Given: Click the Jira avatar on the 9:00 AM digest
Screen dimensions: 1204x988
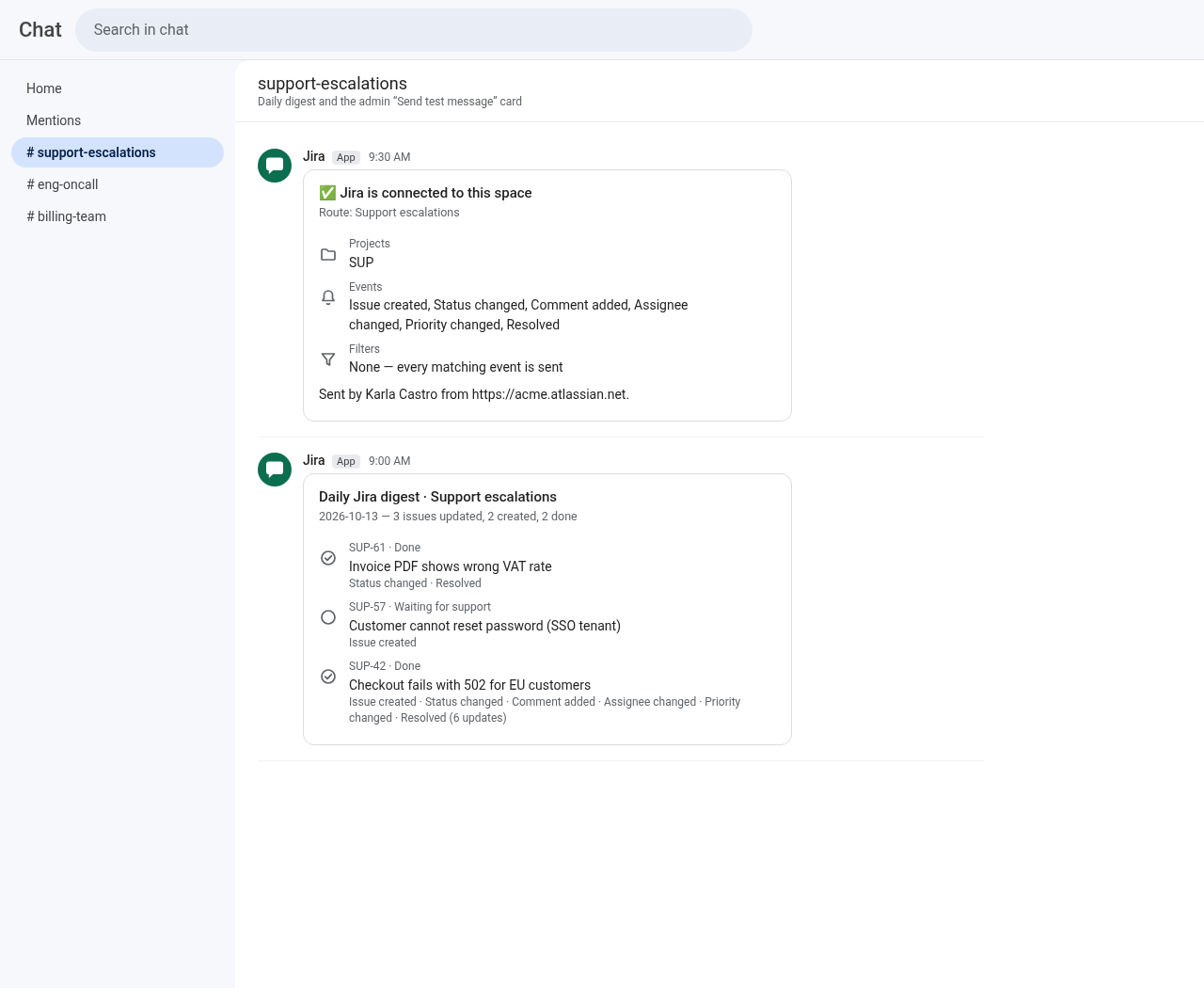Looking at the screenshot, I should click(275, 470).
